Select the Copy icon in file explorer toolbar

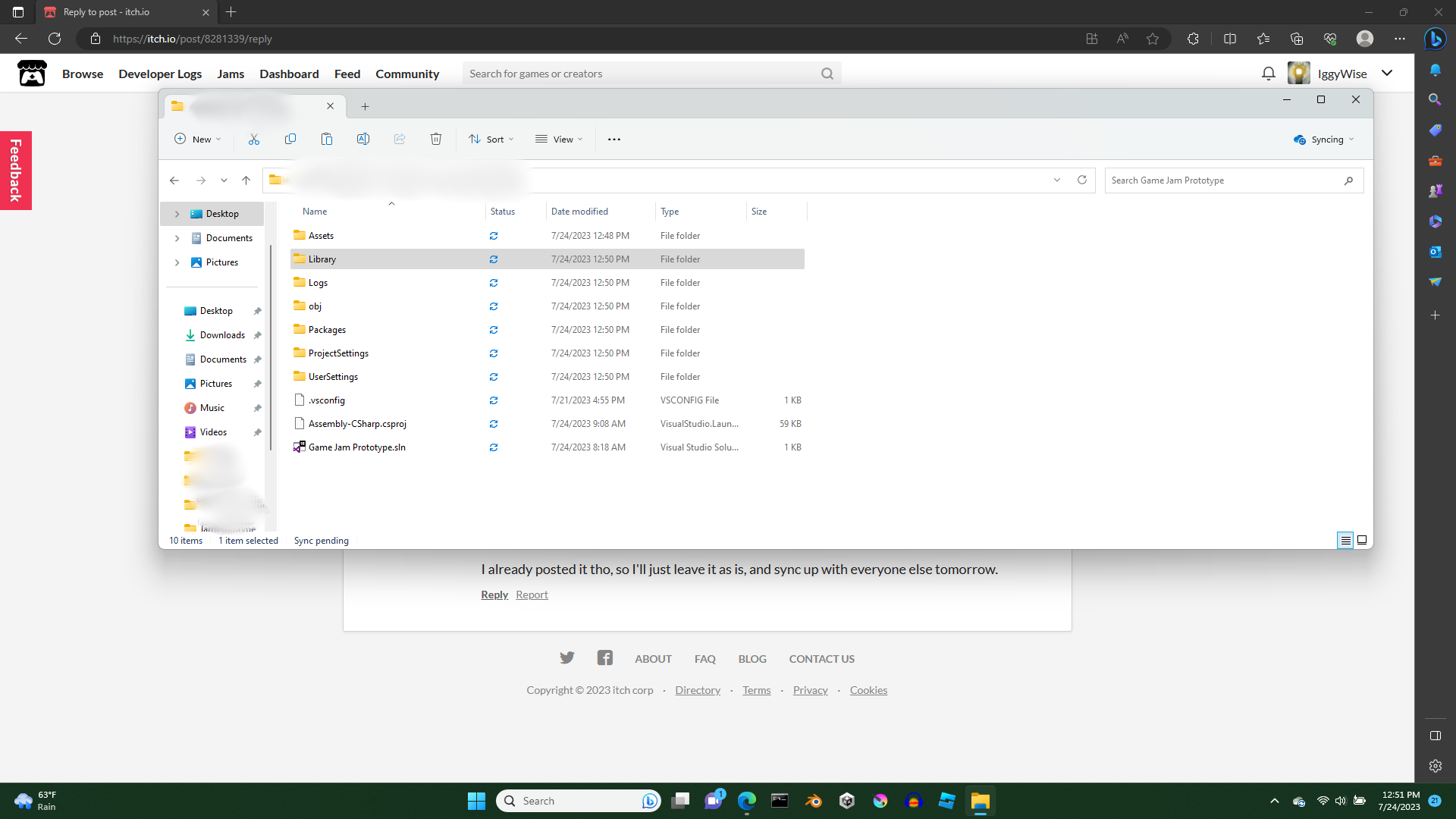(290, 139)
